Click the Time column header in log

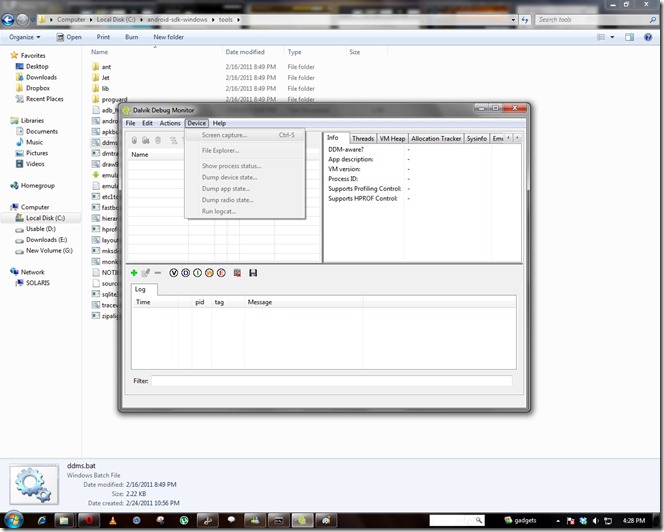[x=155, y=302]
